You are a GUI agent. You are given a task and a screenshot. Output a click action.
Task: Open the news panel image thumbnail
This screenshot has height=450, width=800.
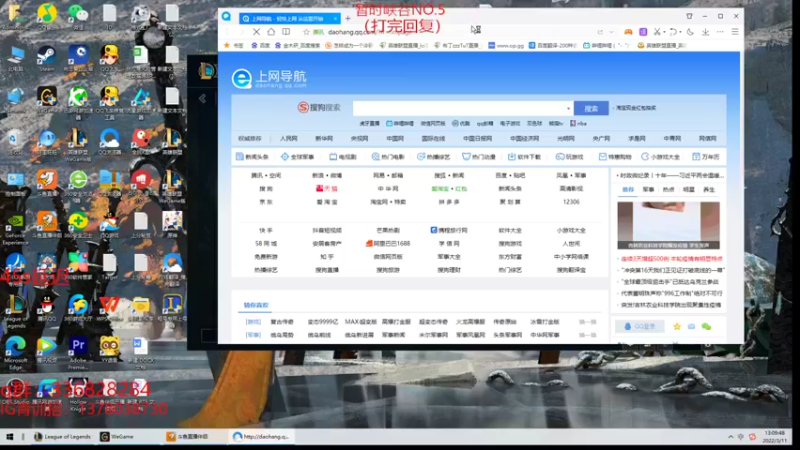click(x=668, y=225)
